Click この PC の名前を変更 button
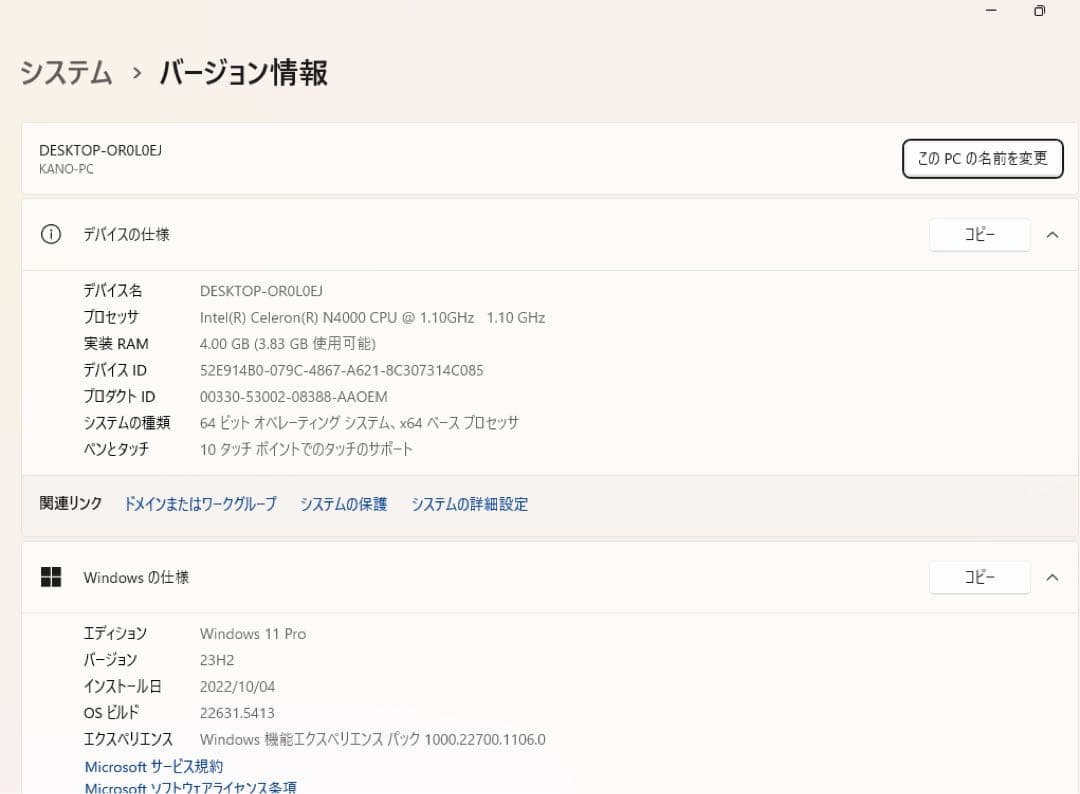This screenshot has height=794, width=1080. (982, 158)
